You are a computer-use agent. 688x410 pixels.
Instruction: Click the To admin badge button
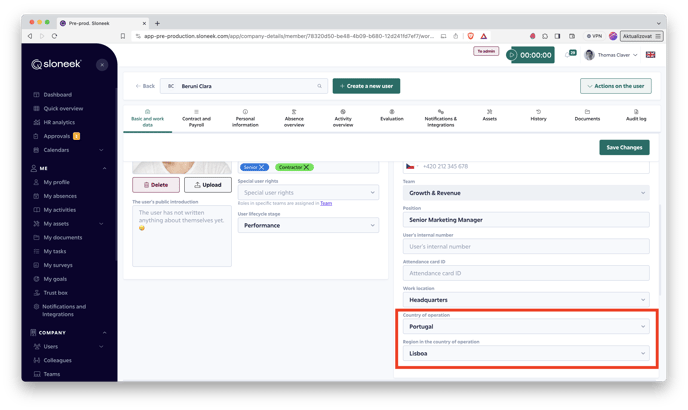[x=486, y=51]
